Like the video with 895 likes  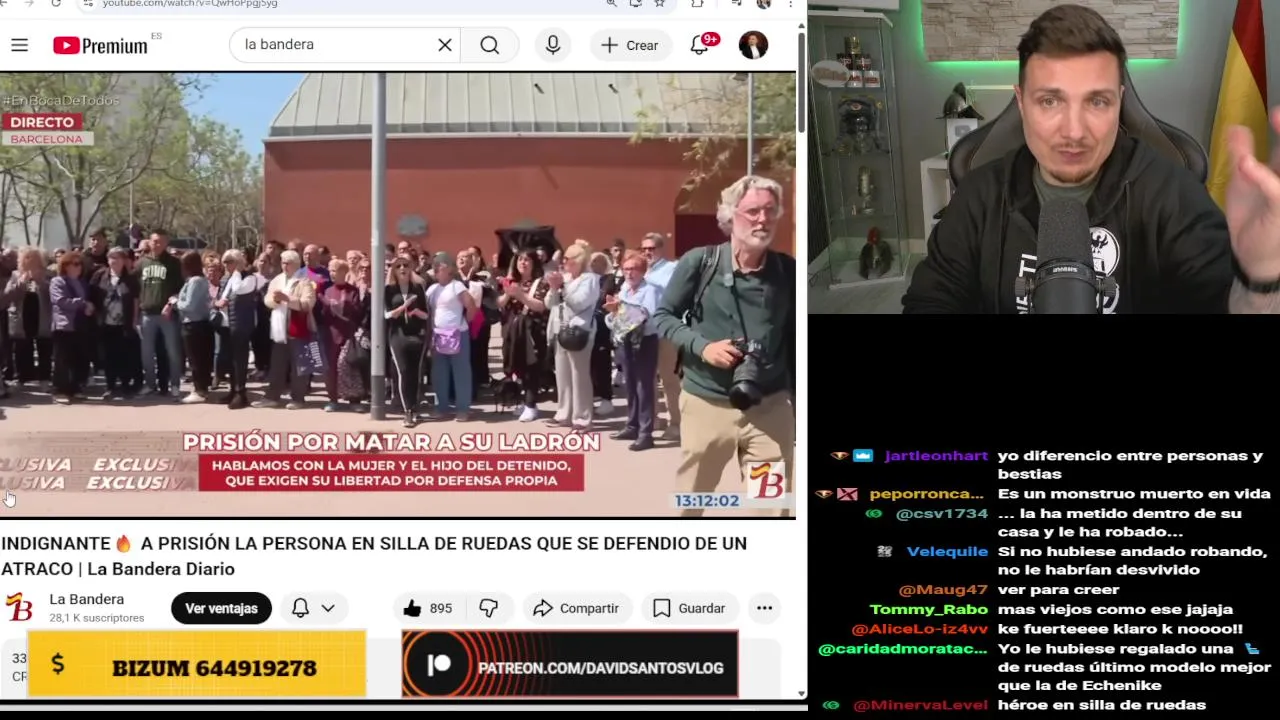[428, 608]
